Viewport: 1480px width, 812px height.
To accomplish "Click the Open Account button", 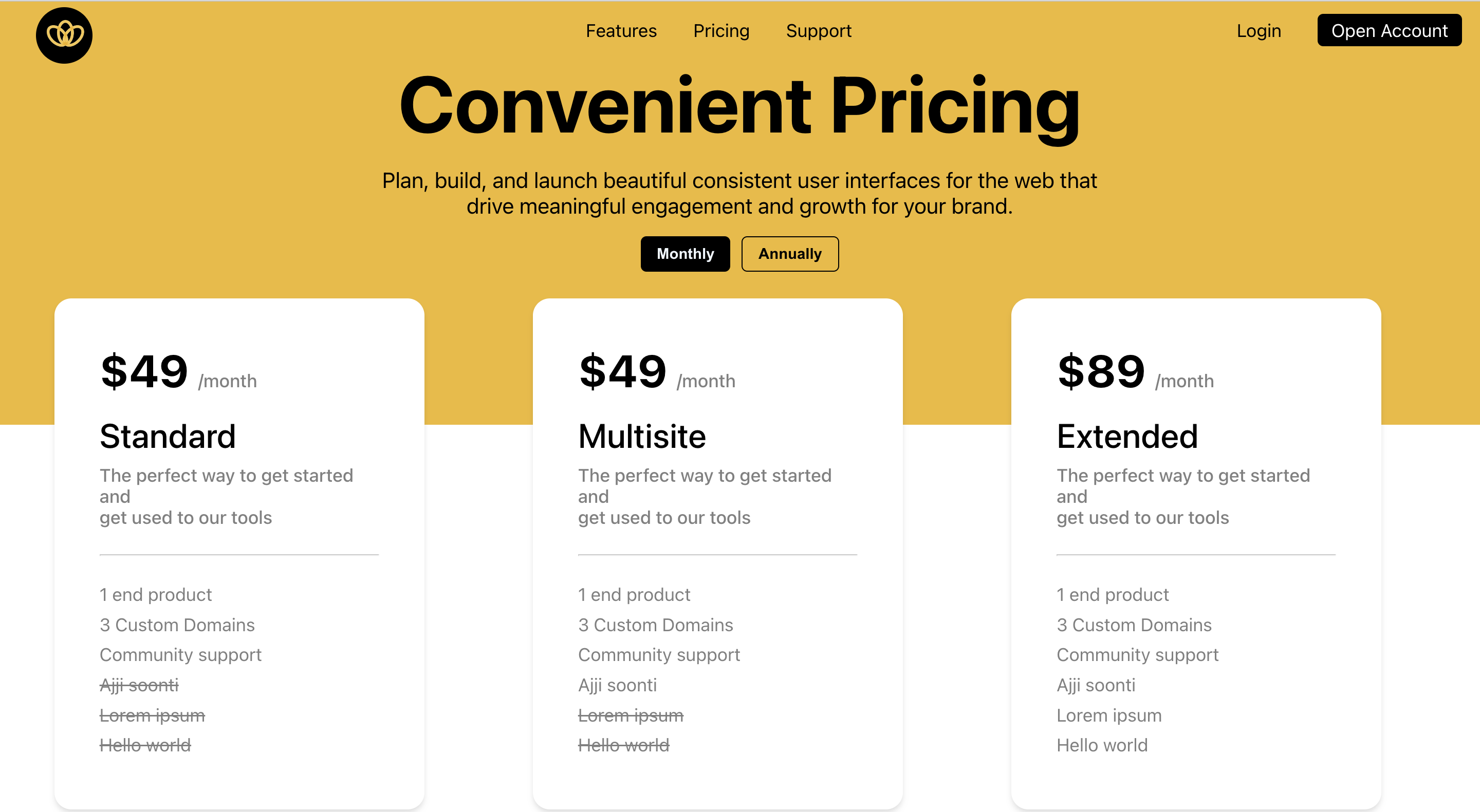I will point(1390,30).
